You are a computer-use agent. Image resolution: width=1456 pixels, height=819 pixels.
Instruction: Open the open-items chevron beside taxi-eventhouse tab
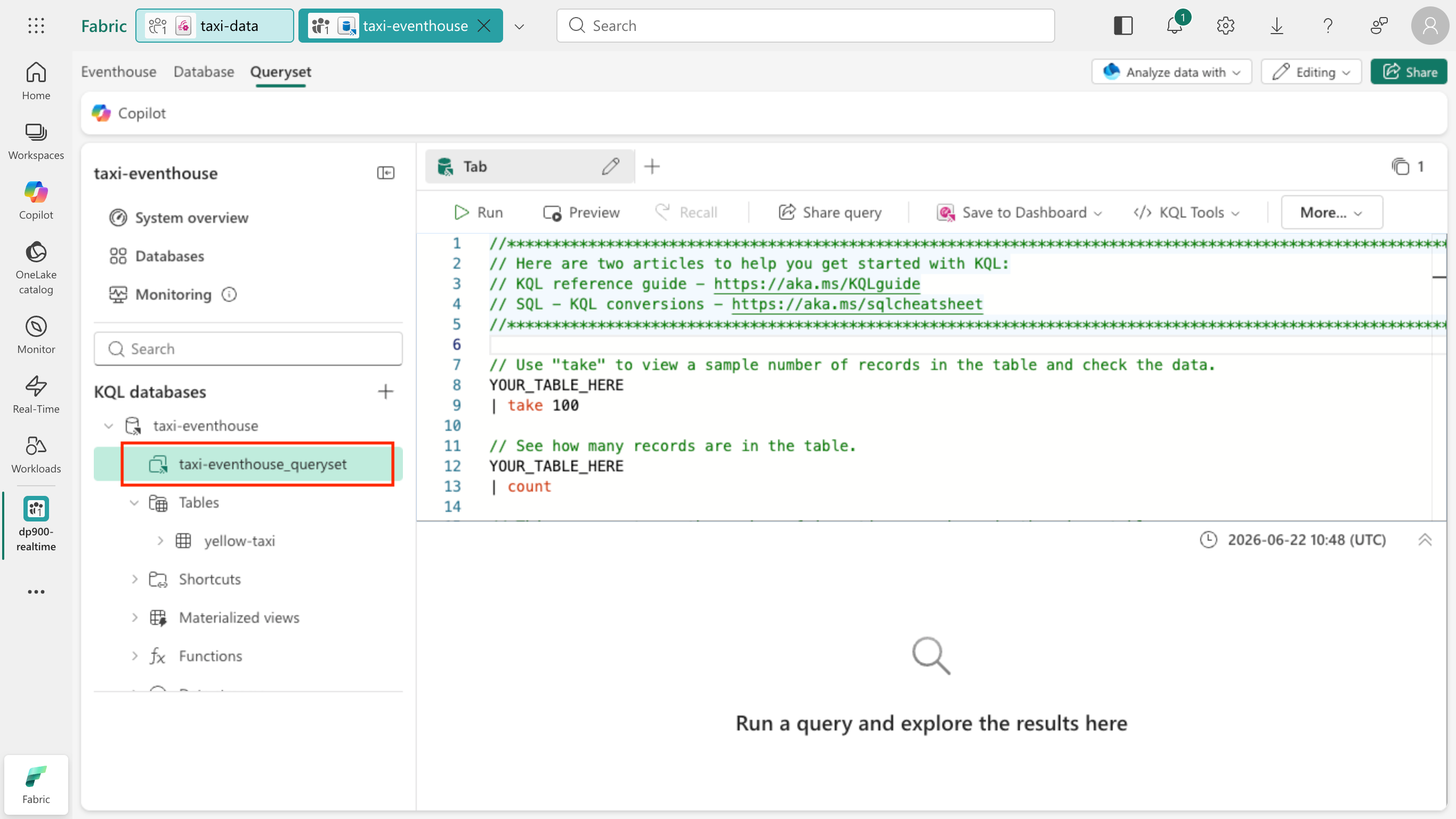pos(520,26)
